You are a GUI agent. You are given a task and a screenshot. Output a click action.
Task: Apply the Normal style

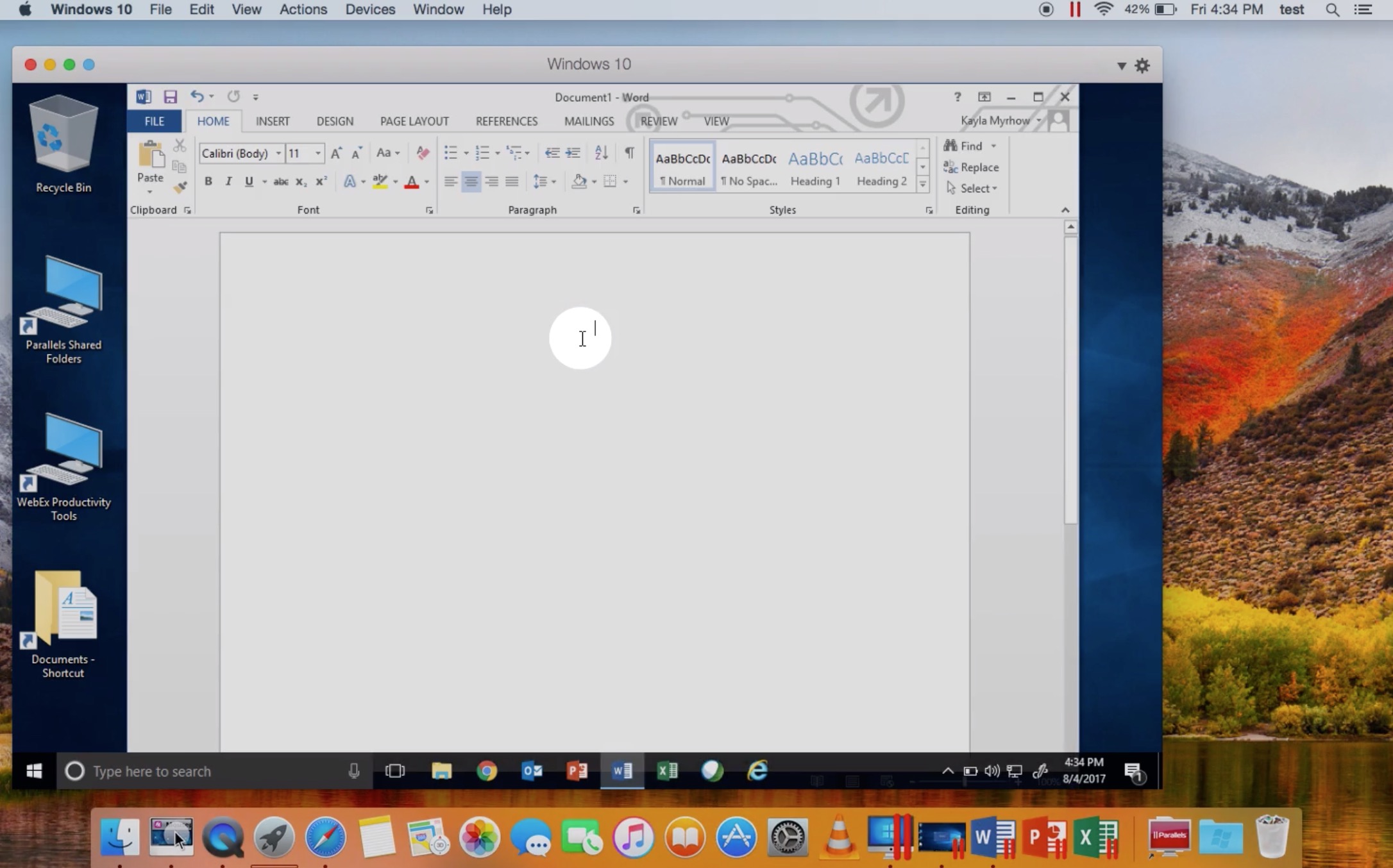682,167
